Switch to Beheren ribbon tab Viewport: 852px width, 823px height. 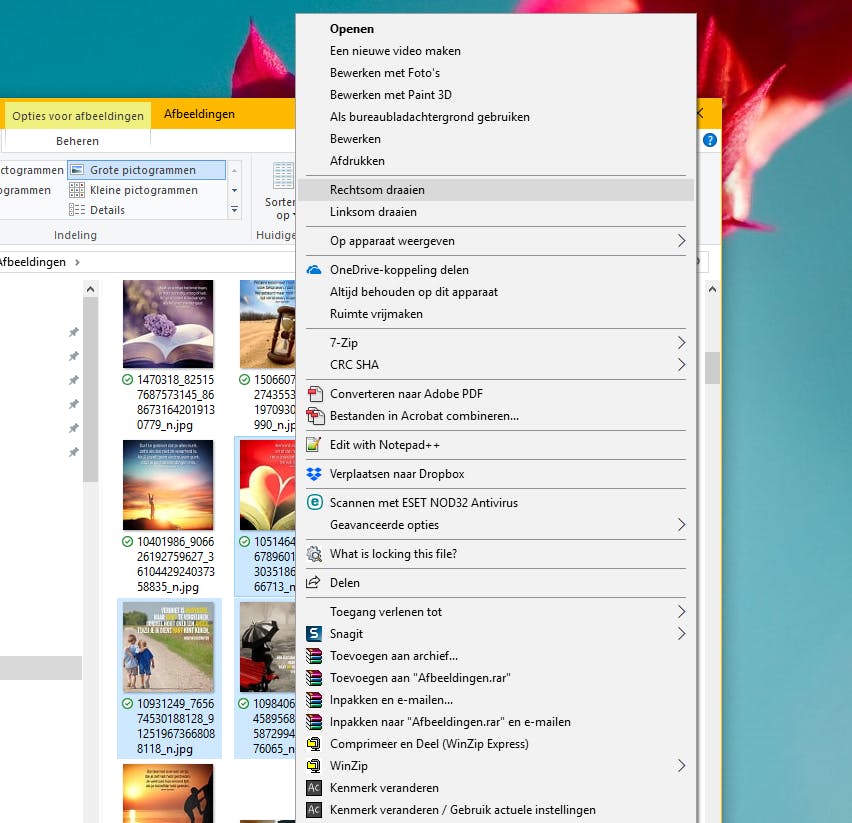point(77,141)
